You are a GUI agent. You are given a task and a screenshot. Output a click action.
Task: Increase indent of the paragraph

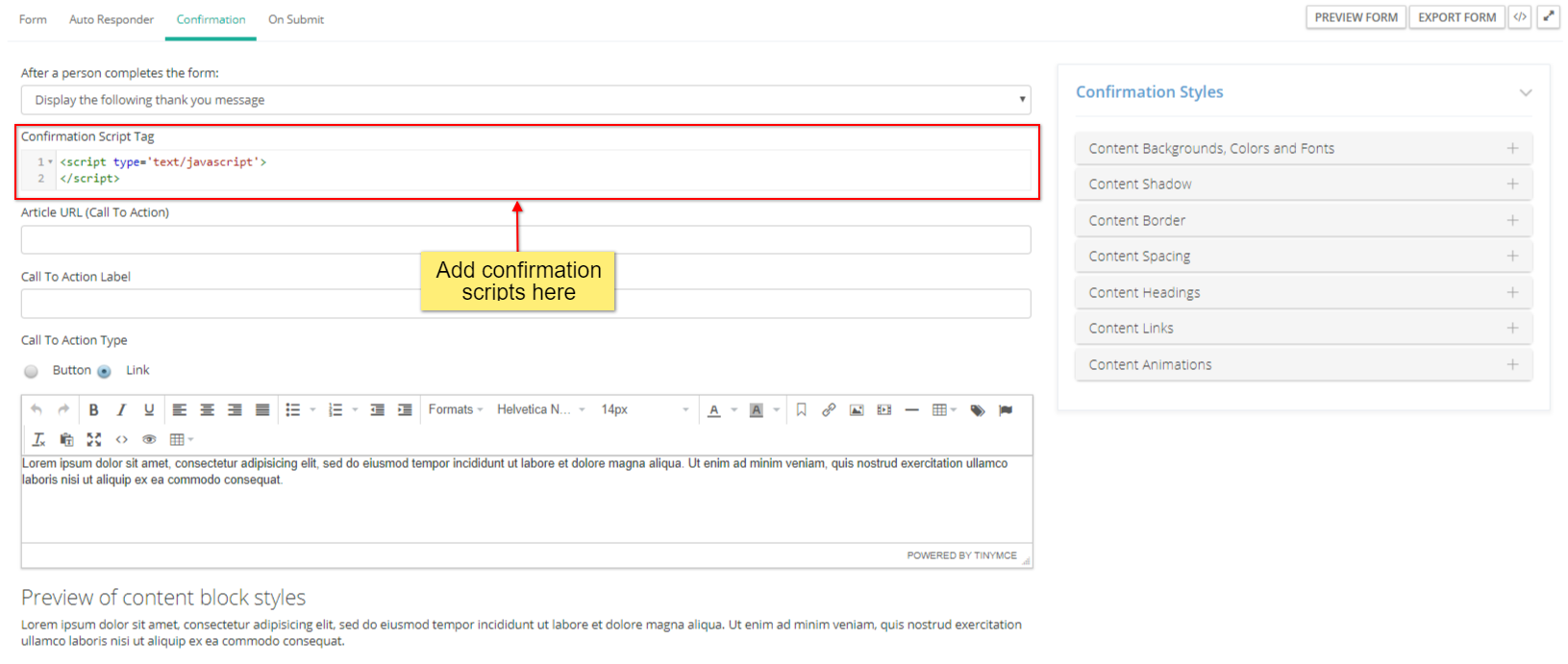pyautogui.click(x=405, y=410)
